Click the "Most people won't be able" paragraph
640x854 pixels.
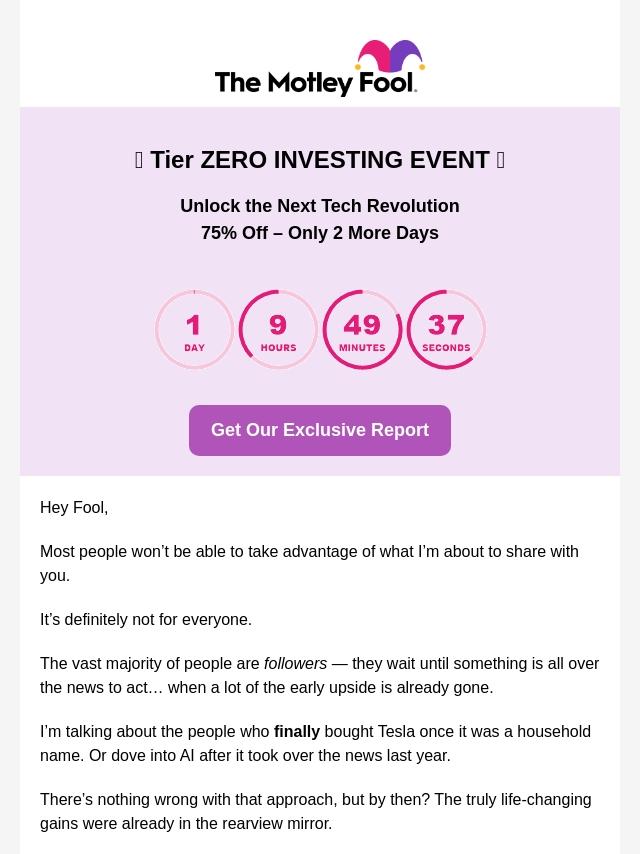309,563
